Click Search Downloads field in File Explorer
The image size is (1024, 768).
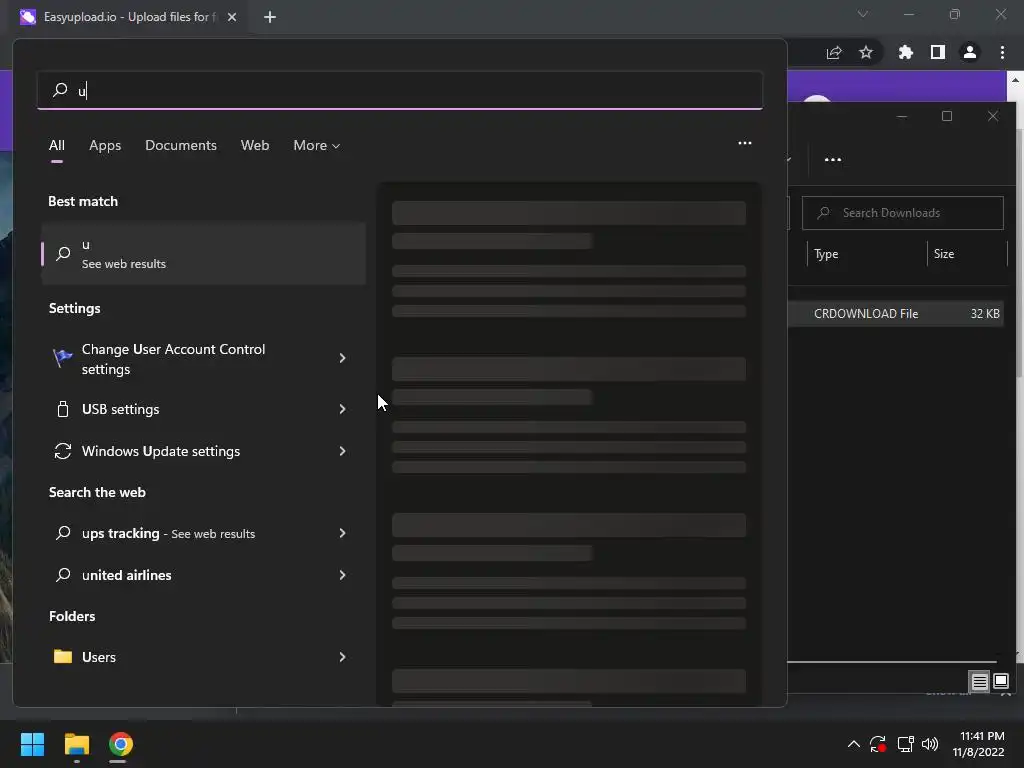coord(903,213)
